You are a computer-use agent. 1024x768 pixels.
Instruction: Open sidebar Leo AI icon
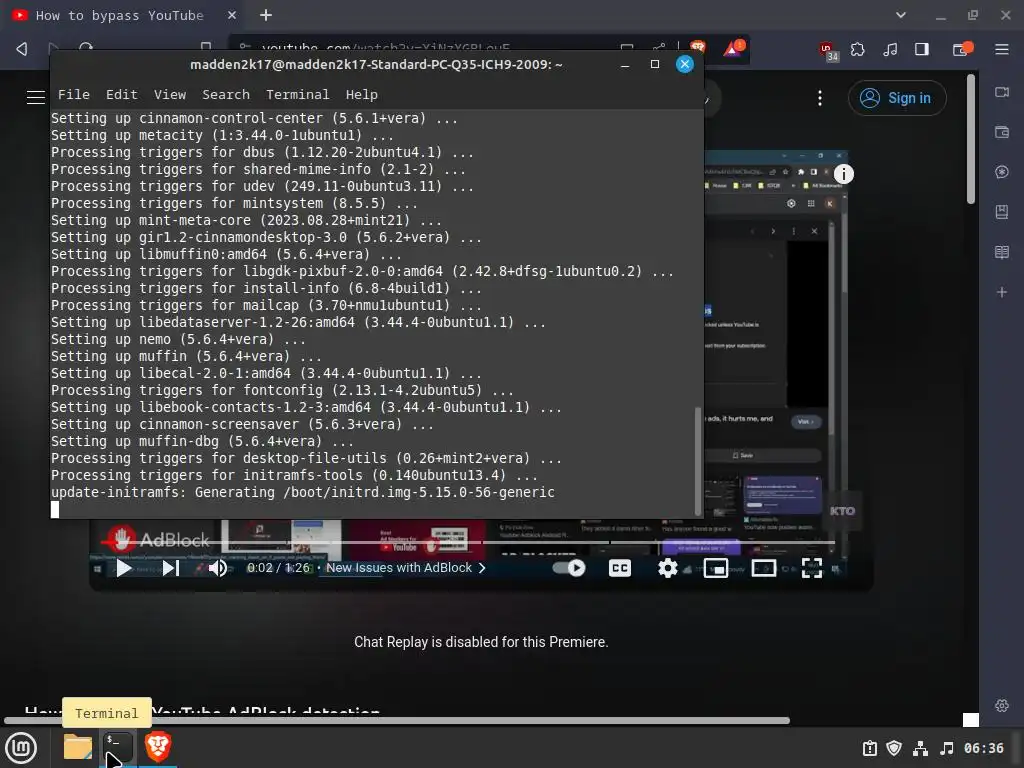(1002, 172)
